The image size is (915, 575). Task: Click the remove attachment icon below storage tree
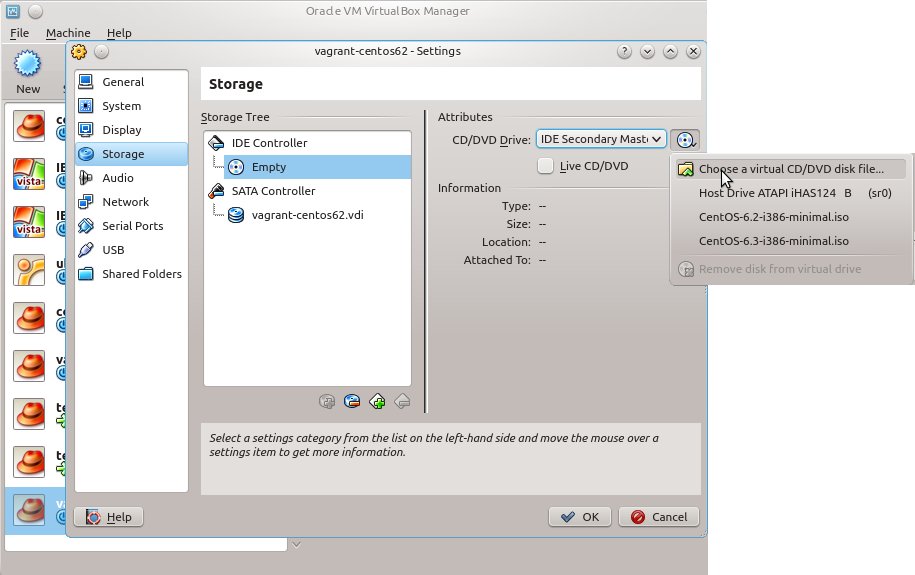coord(352,402)
